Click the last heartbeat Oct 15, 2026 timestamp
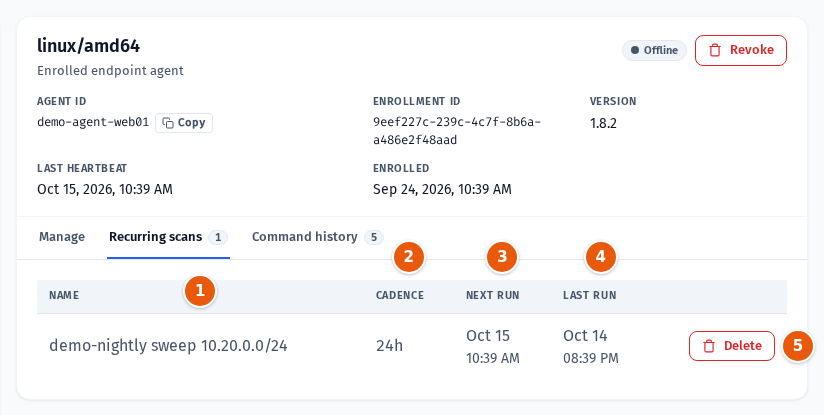Screen dimensions: 824x415 pyautogui.click(x=105, y=189)
